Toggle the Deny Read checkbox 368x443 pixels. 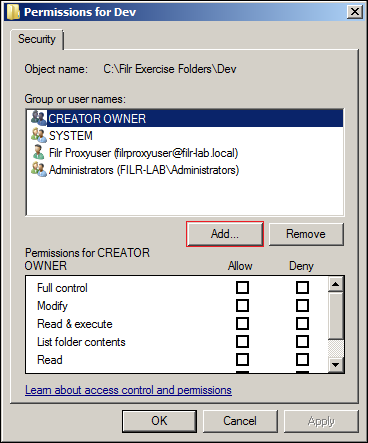pyautogui.click(x=302, y=359)
